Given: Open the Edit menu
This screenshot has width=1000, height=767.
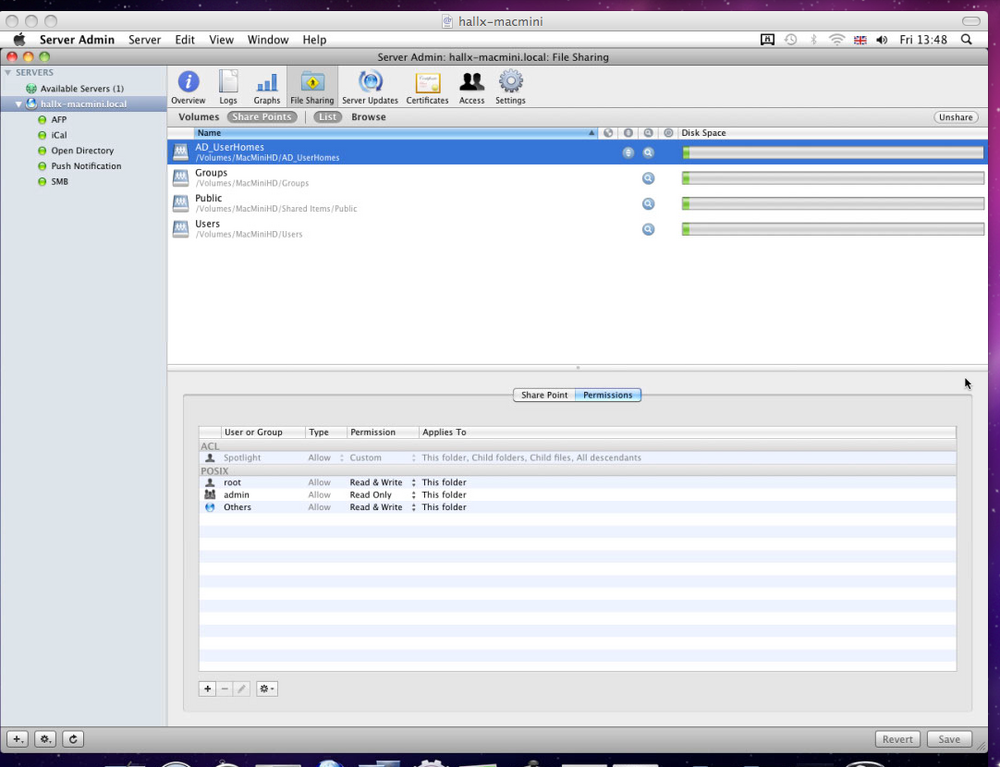Looking at the screenshot, I should click(x=185, y=40).
